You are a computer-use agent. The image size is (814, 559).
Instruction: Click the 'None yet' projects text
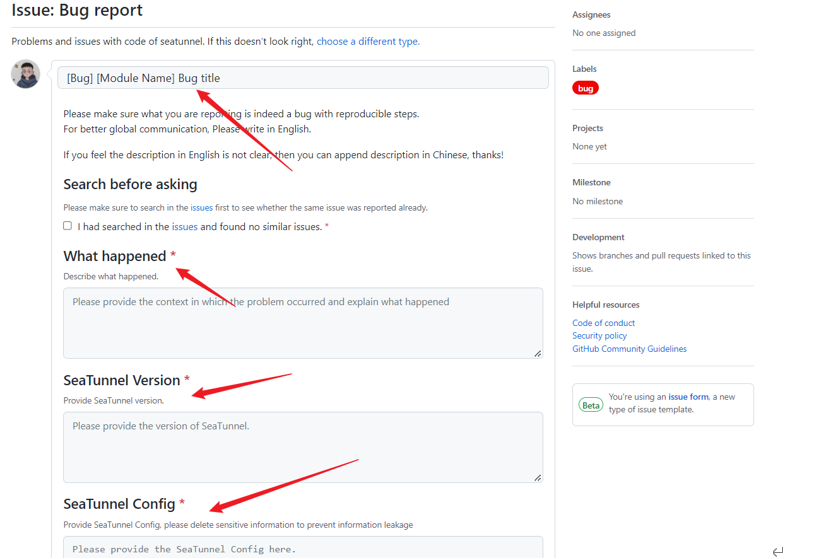point(589,147)
